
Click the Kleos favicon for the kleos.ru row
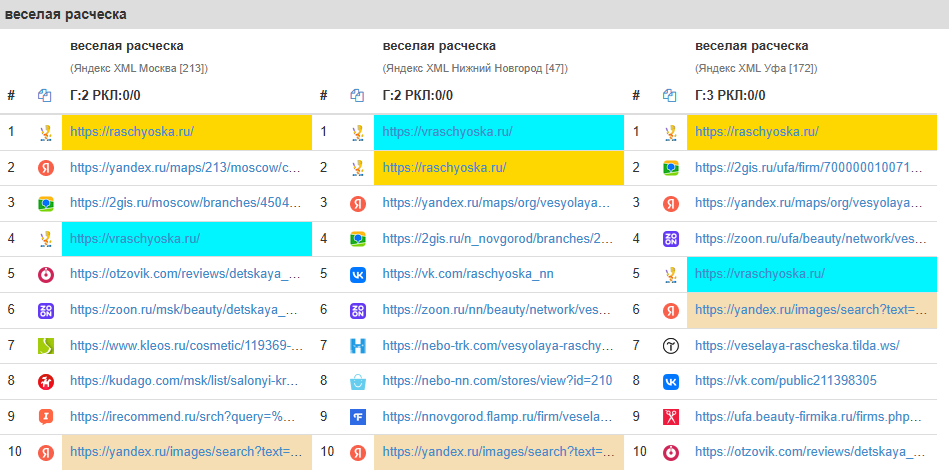45,346
